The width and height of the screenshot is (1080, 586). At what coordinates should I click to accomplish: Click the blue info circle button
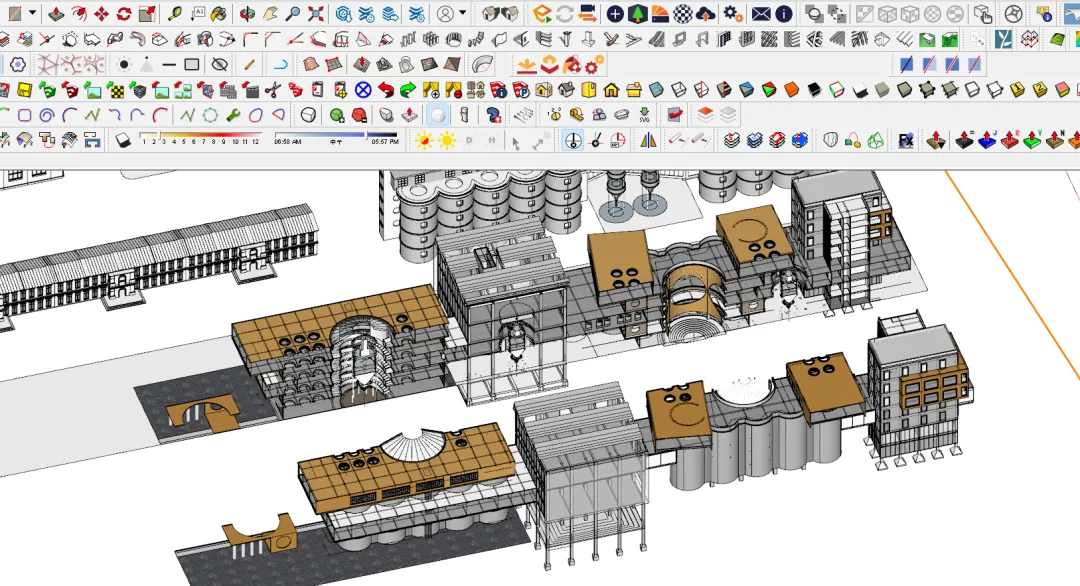(784, 14)
